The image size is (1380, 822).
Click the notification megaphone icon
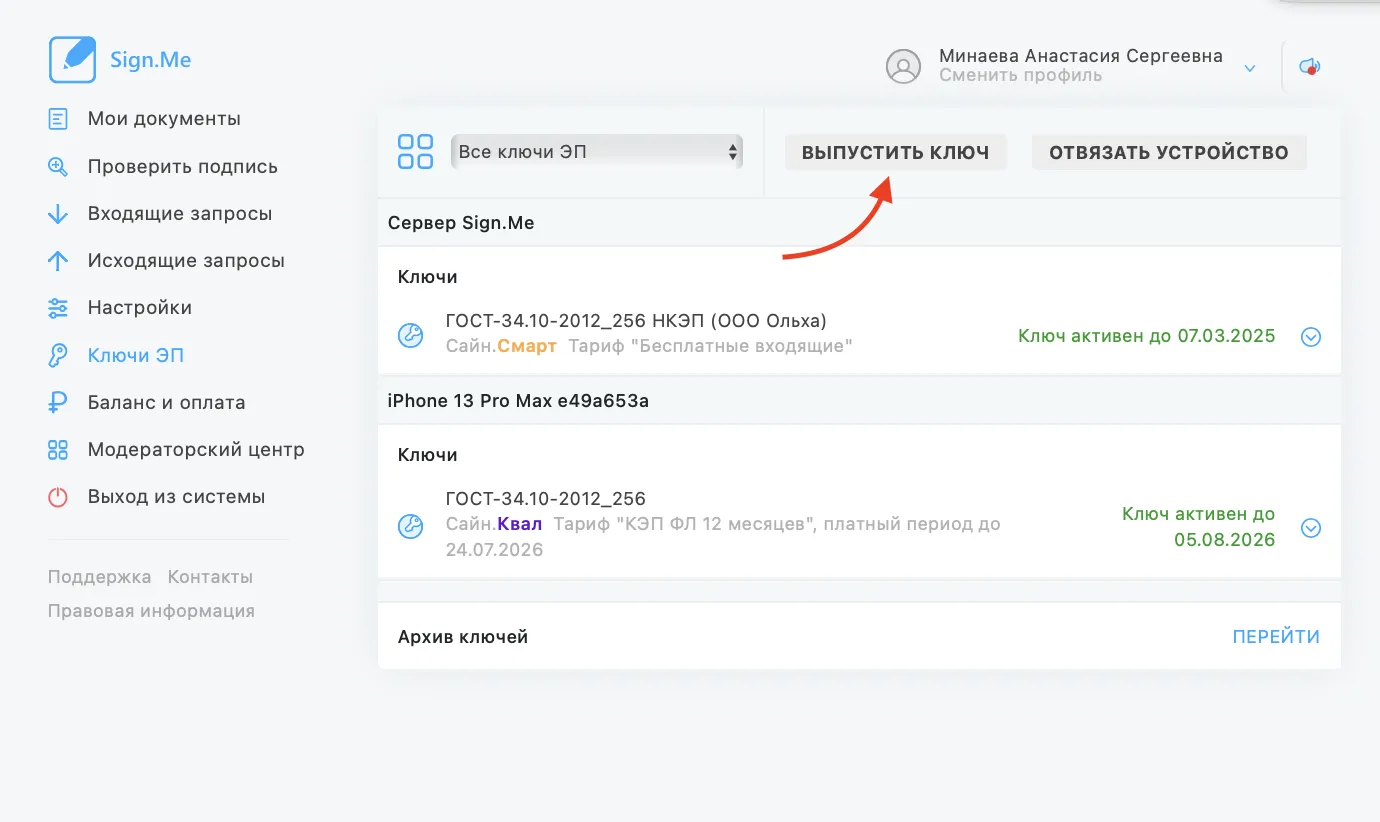click(x=1309, y=67)
